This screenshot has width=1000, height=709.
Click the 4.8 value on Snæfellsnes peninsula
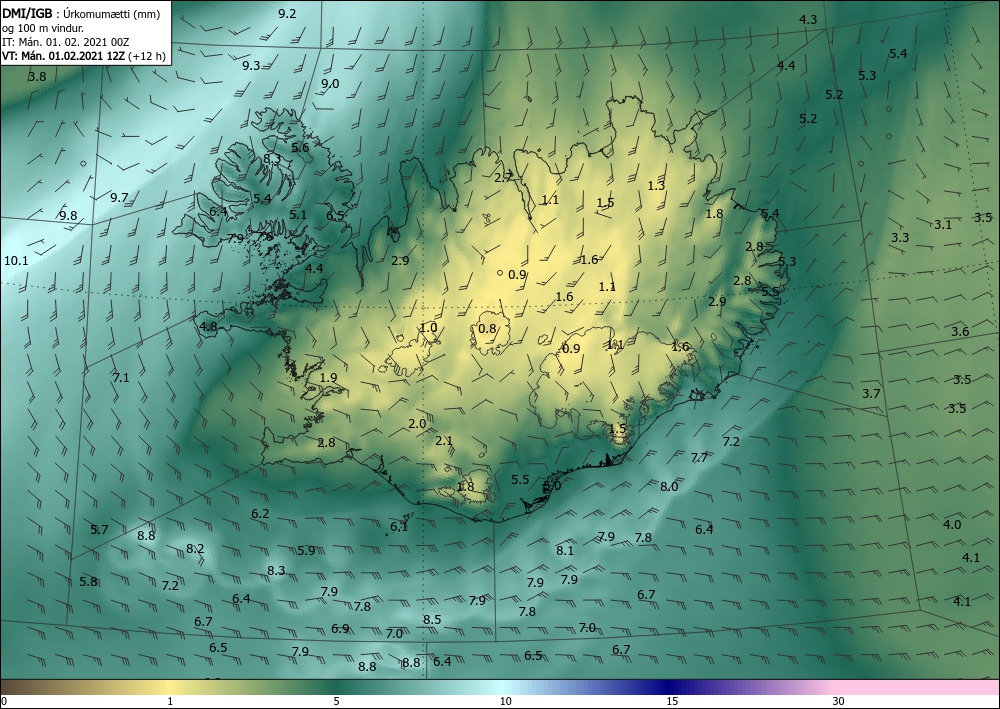tap(209, 326)
